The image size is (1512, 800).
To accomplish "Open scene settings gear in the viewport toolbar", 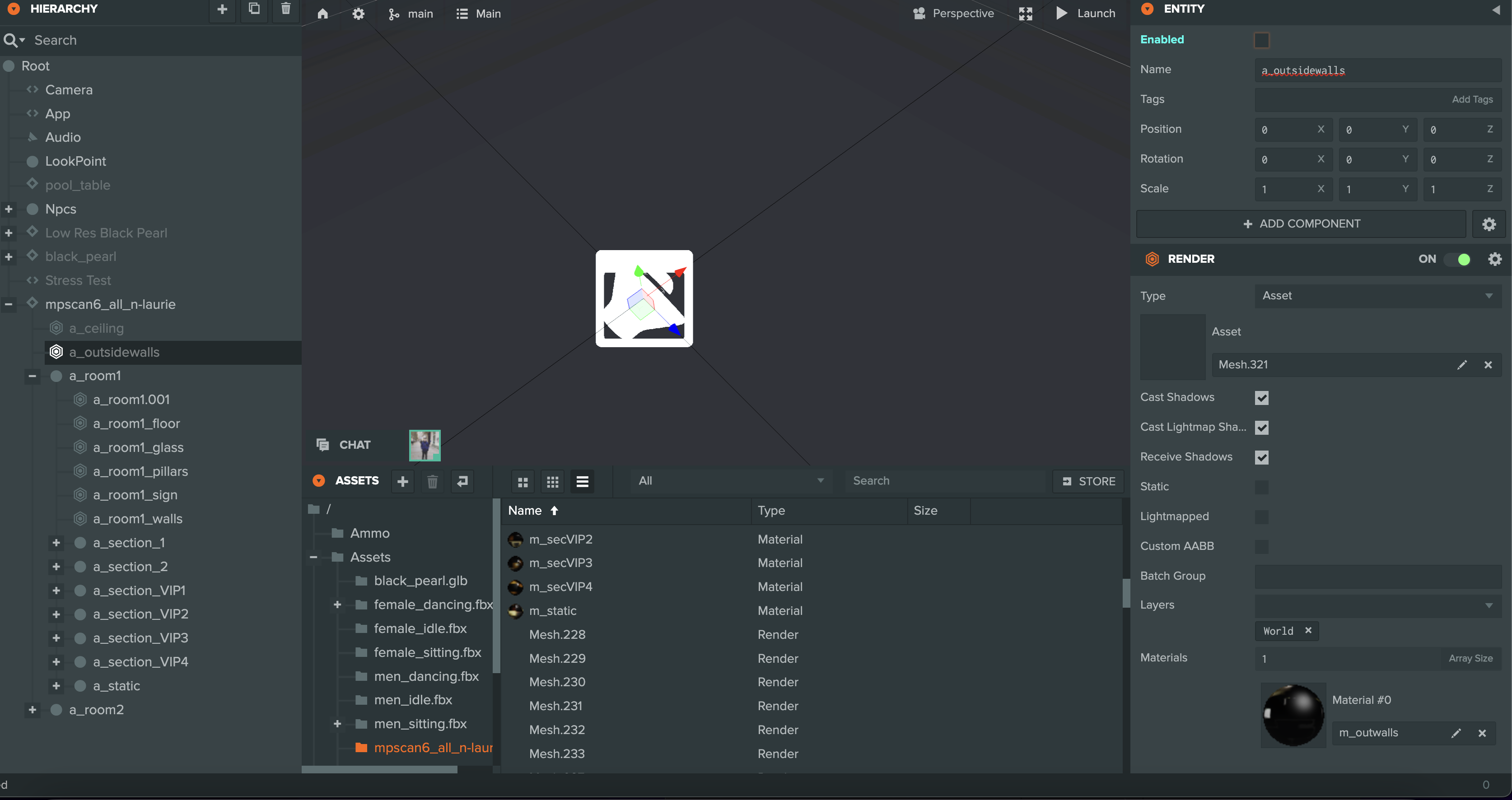I will [358, 14].
